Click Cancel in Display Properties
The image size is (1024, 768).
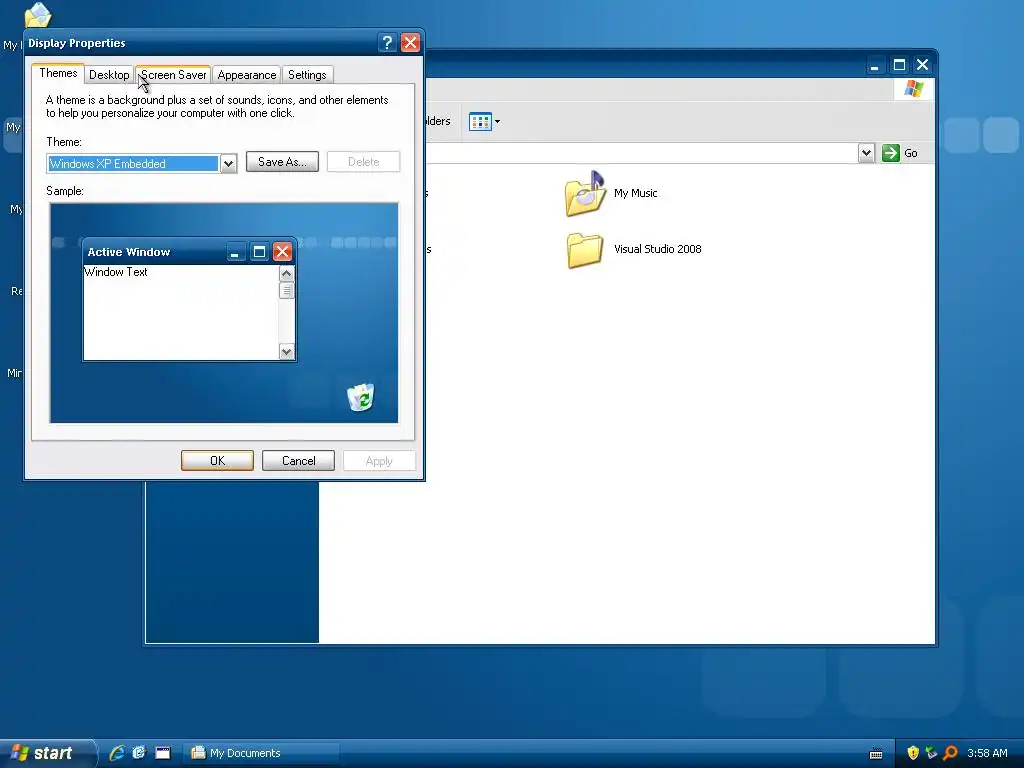pyautogui.click(x=298, y=460)
